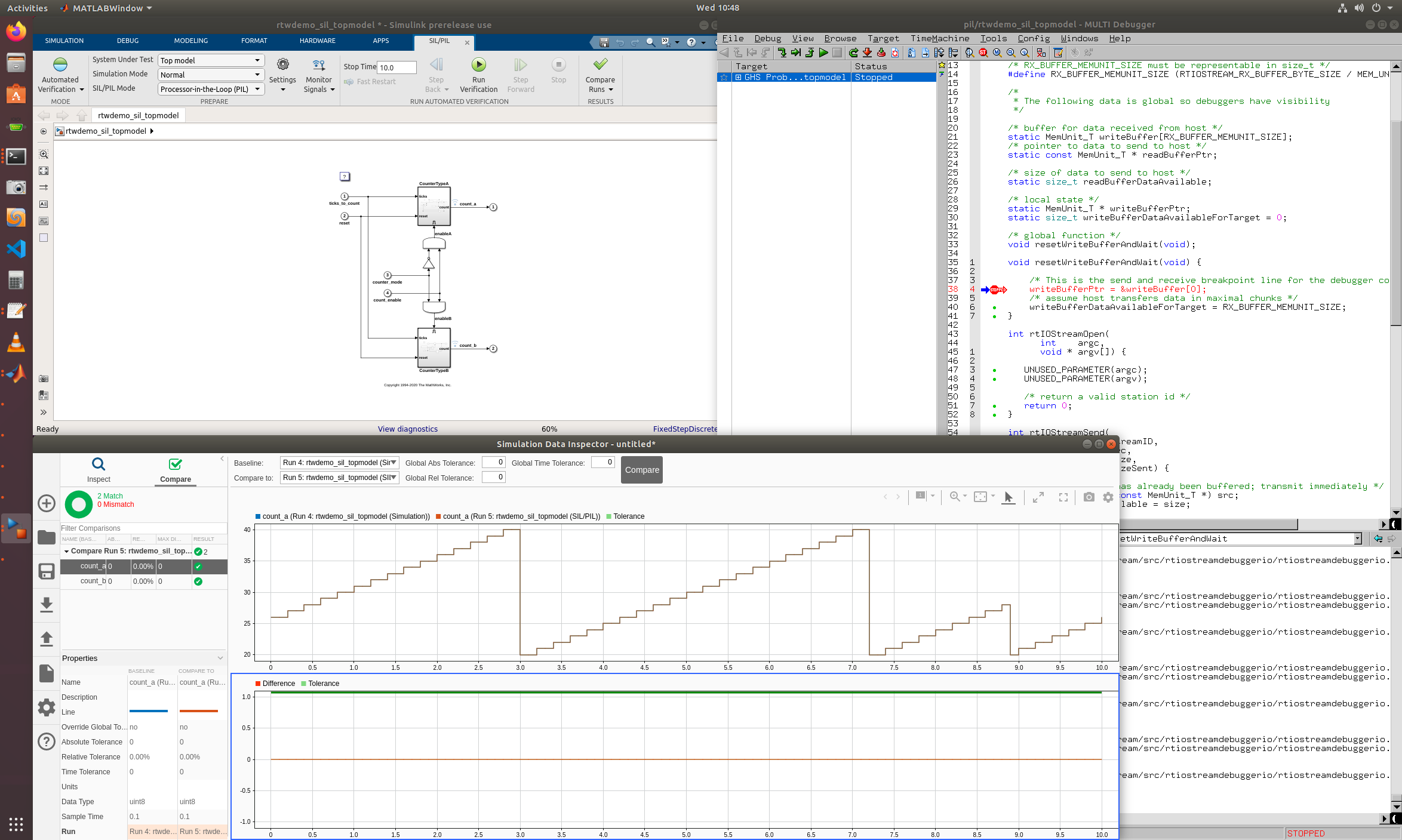Open the MATLAB icon in the Ubuntu dock
The height and width of the screenshot is (840, 1402).
pos(16,373)
